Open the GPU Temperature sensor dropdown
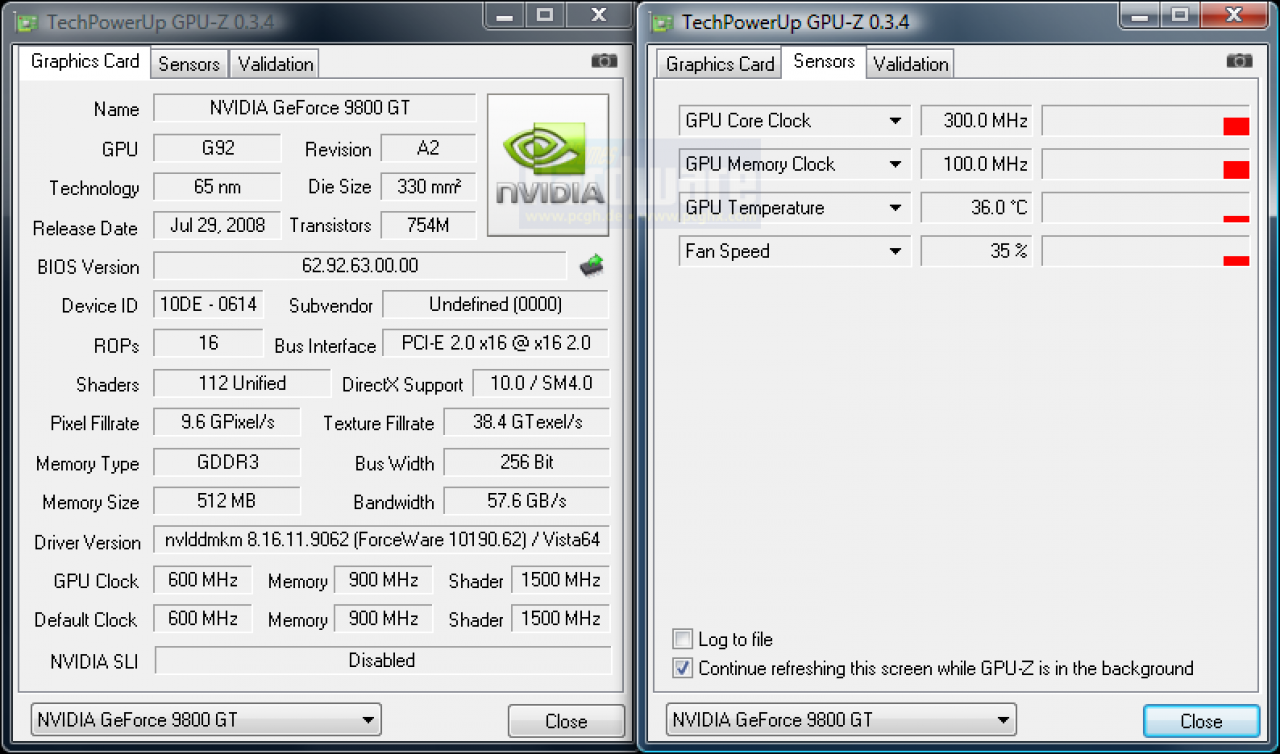The height and width of the screenshot is (754, 1280). tap(895, 208)
